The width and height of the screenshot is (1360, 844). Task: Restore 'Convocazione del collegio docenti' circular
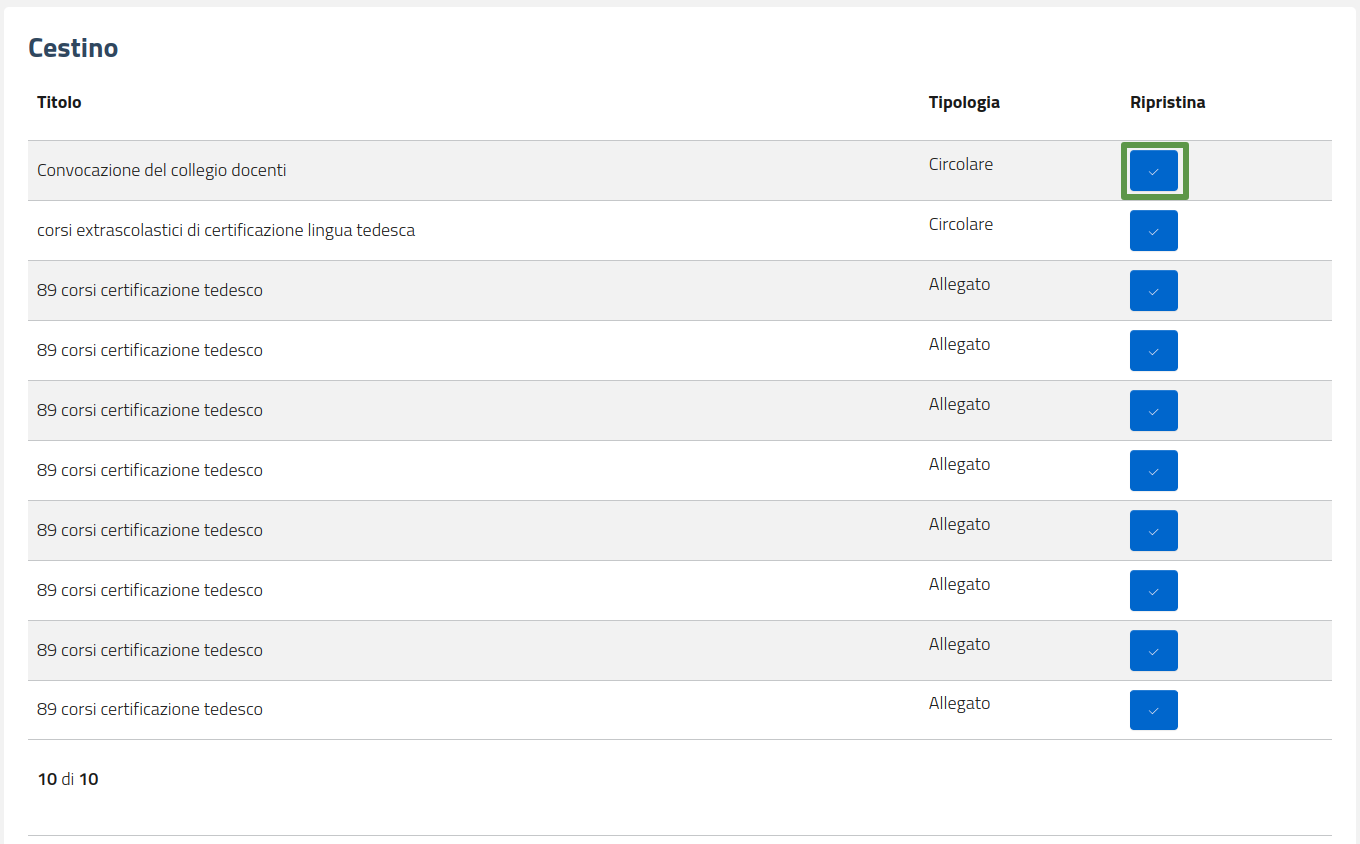(x=1153, y=171)
